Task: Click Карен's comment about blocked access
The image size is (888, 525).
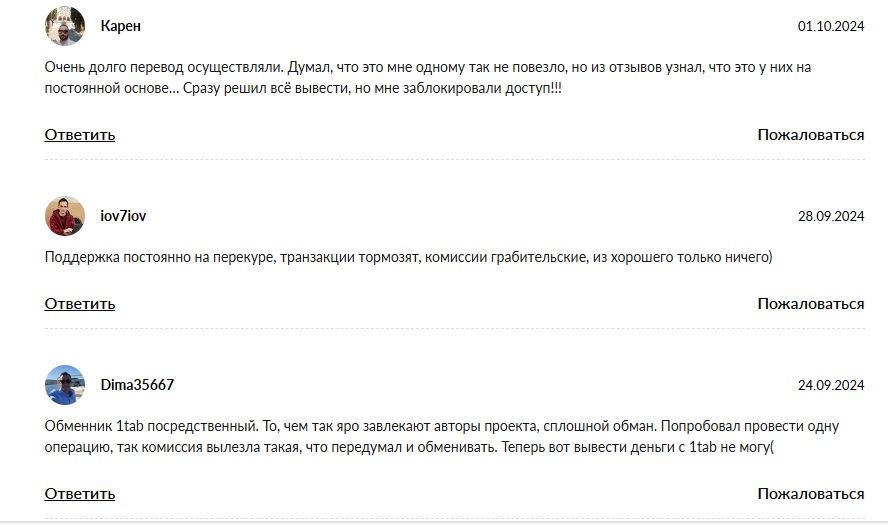Action: tap(428, 78)
